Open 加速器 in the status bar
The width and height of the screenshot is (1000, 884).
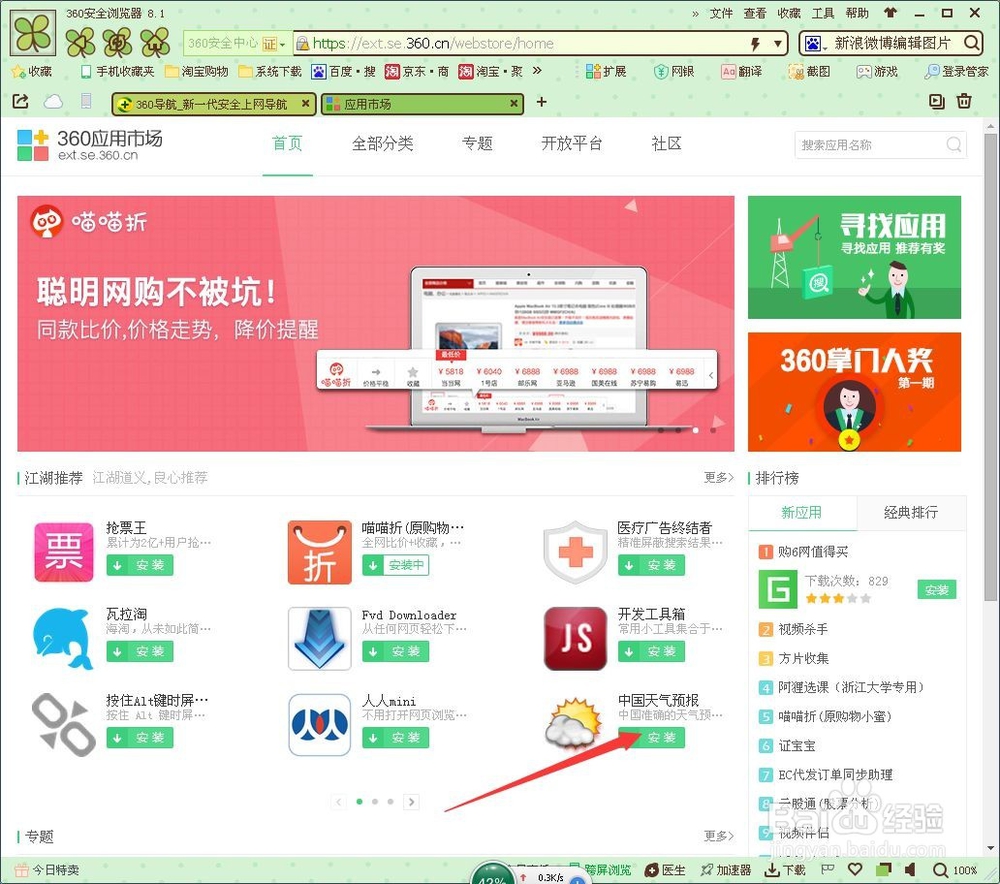click(x=726, y=870)
